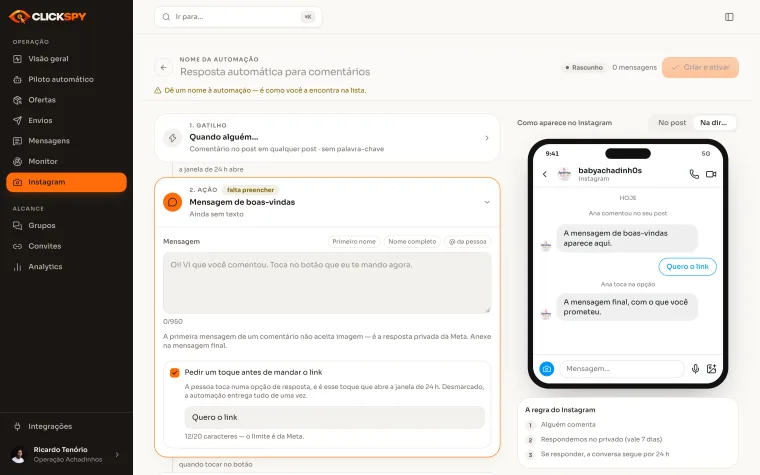760x475 pixels.
Task: Open Piloto automático in sidebar
Action: (x=66, y=79)
